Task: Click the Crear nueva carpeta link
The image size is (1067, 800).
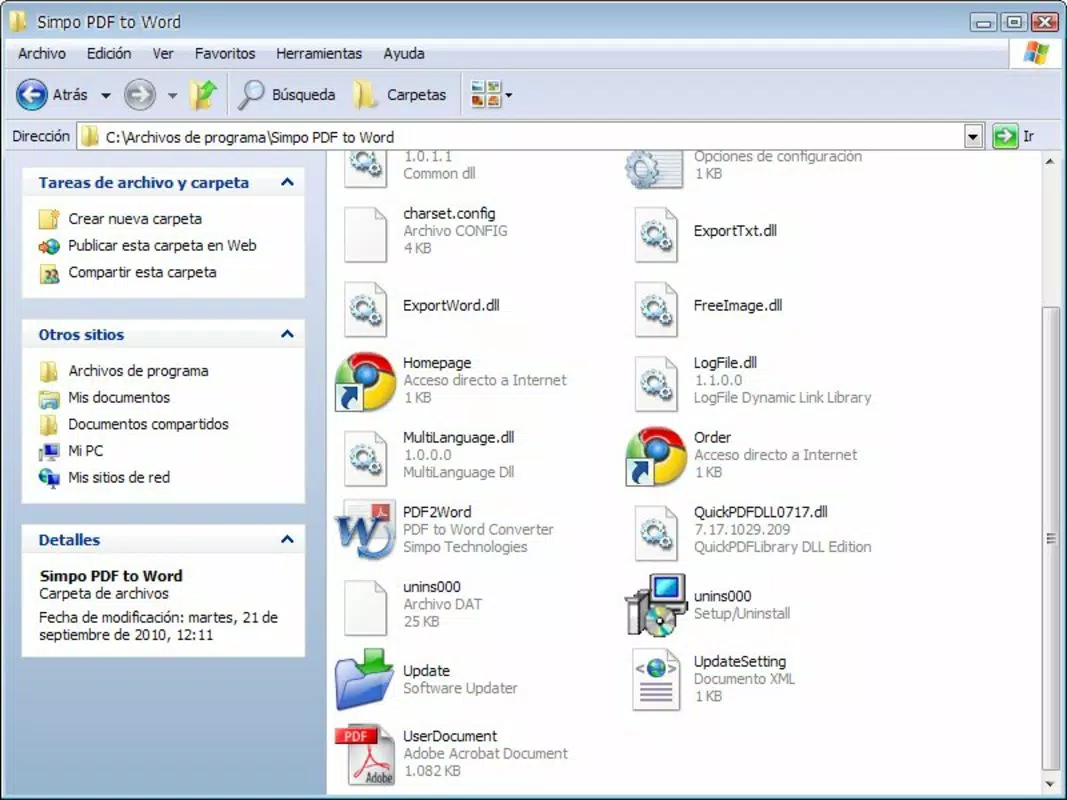Action: 135,219
